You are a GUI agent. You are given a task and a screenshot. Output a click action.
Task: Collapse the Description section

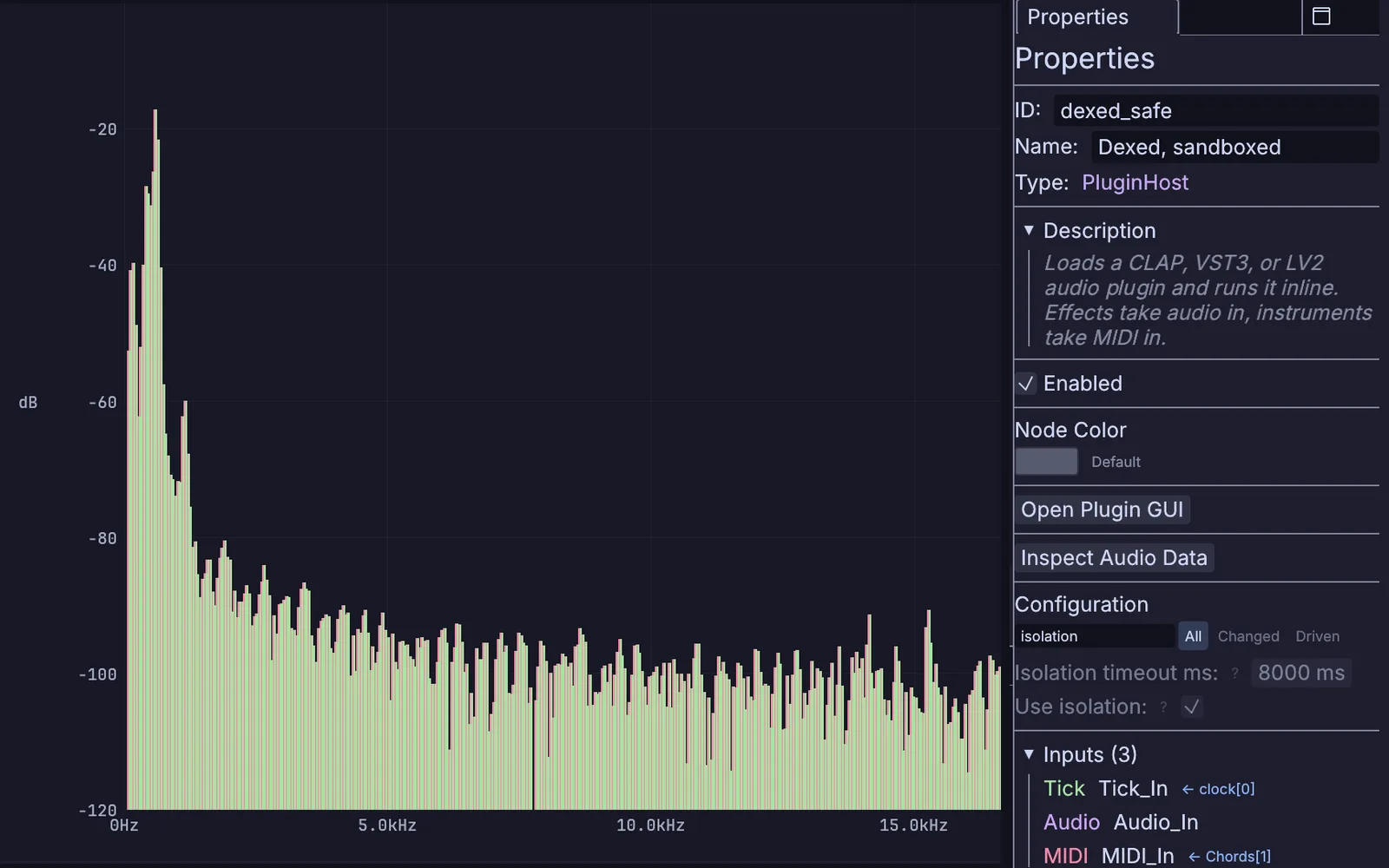(x=1029, y=230)
